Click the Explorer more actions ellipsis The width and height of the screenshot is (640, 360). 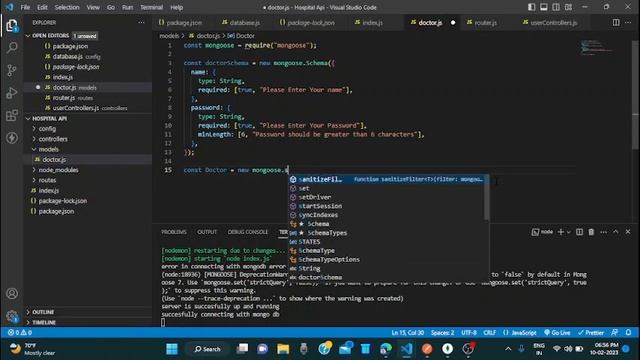pyautogui.click(x=141, y=22)
